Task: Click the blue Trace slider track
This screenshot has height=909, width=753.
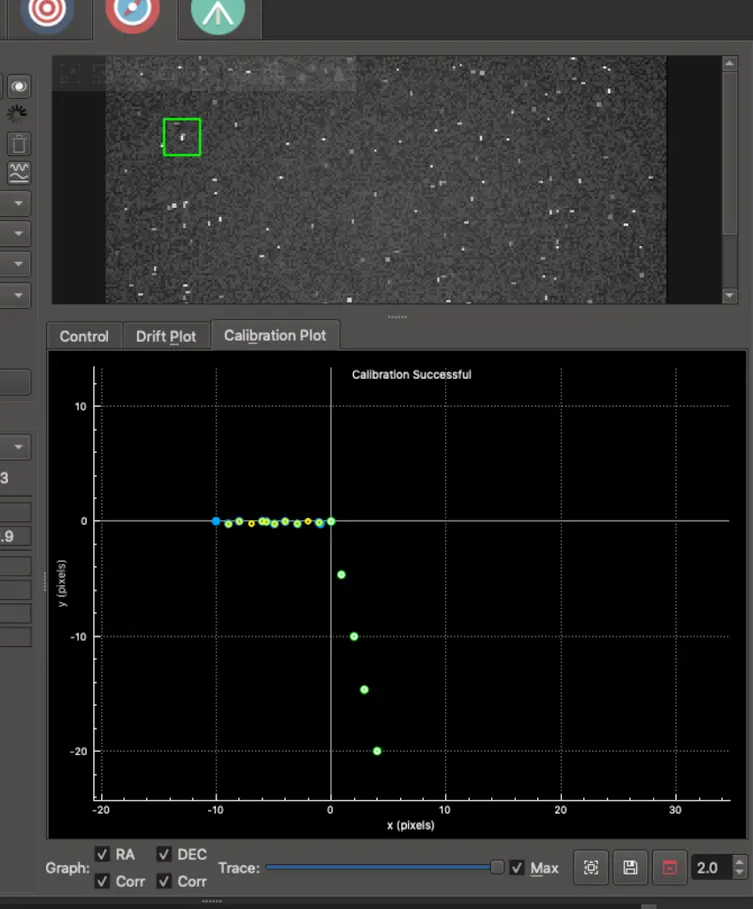Action: point(378,867)
